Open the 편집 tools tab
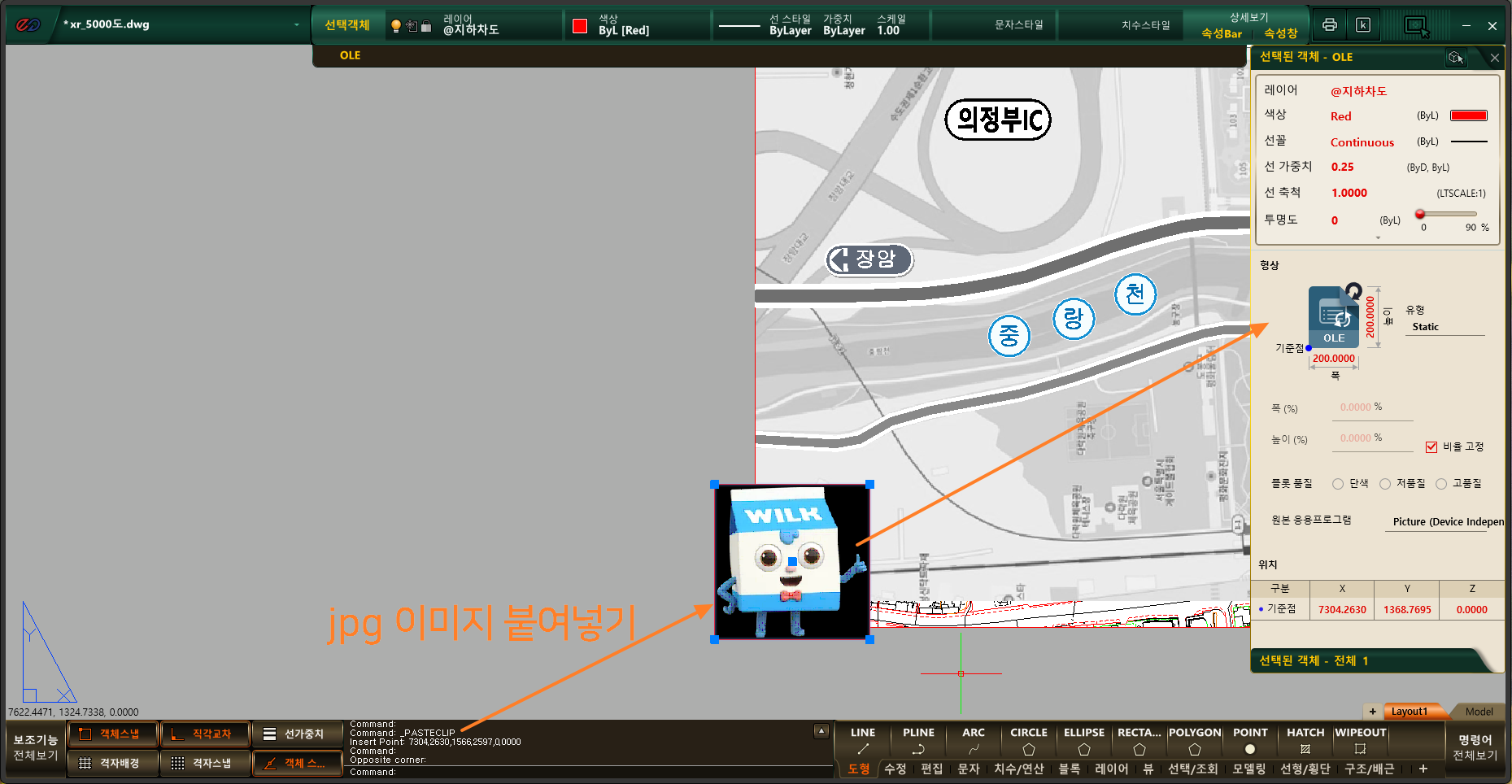This screenshot has height=784, width=1512. pos(932,769)
